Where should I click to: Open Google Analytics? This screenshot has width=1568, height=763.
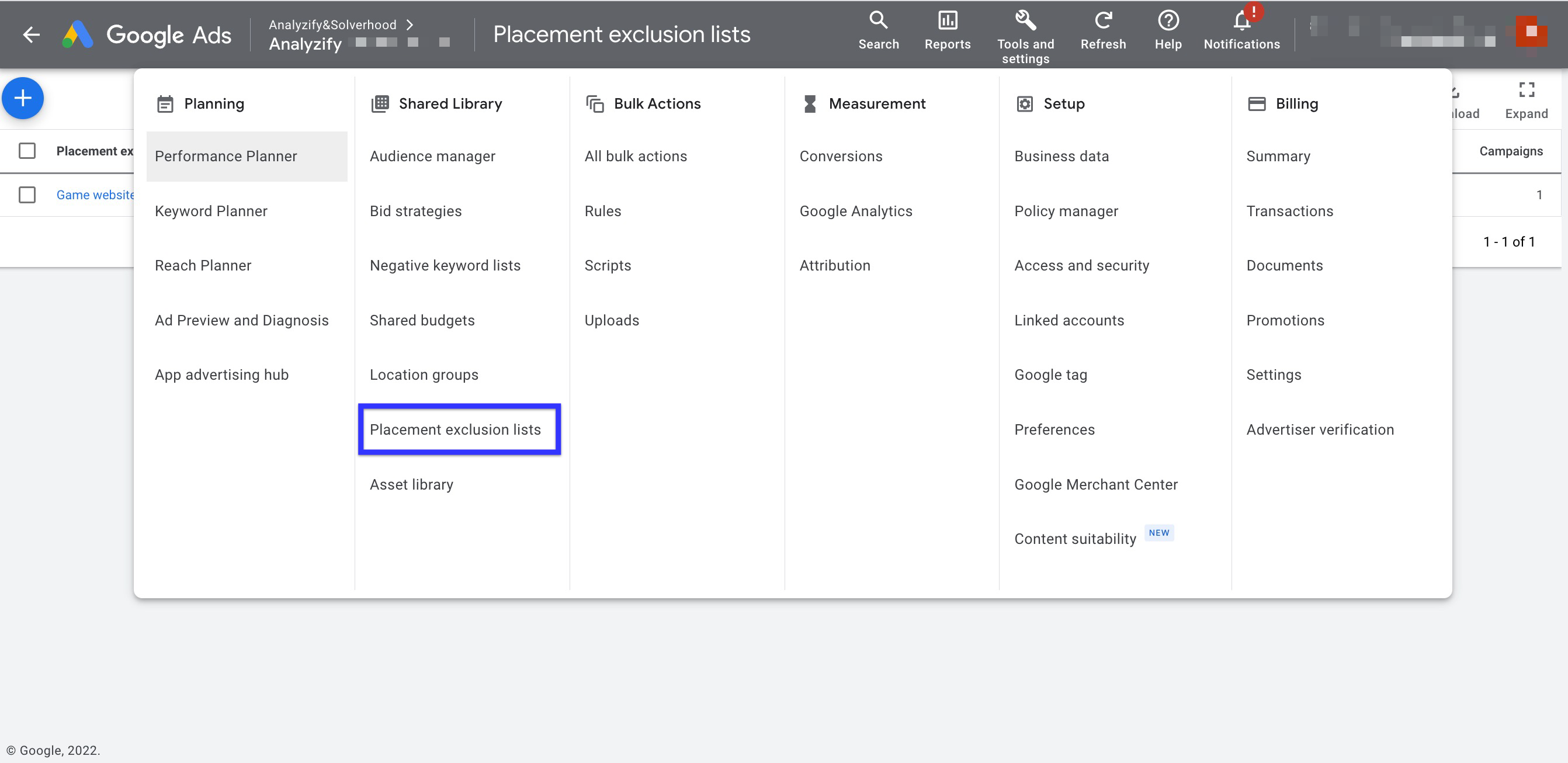point(856,211)
